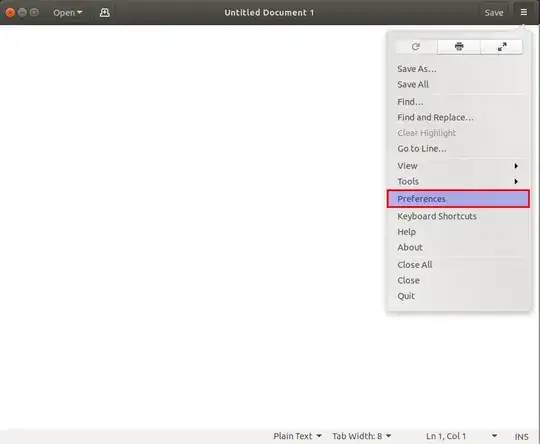The image size is (540, 444).
Task: Open the Open dropdown in header
Action: 68,13
